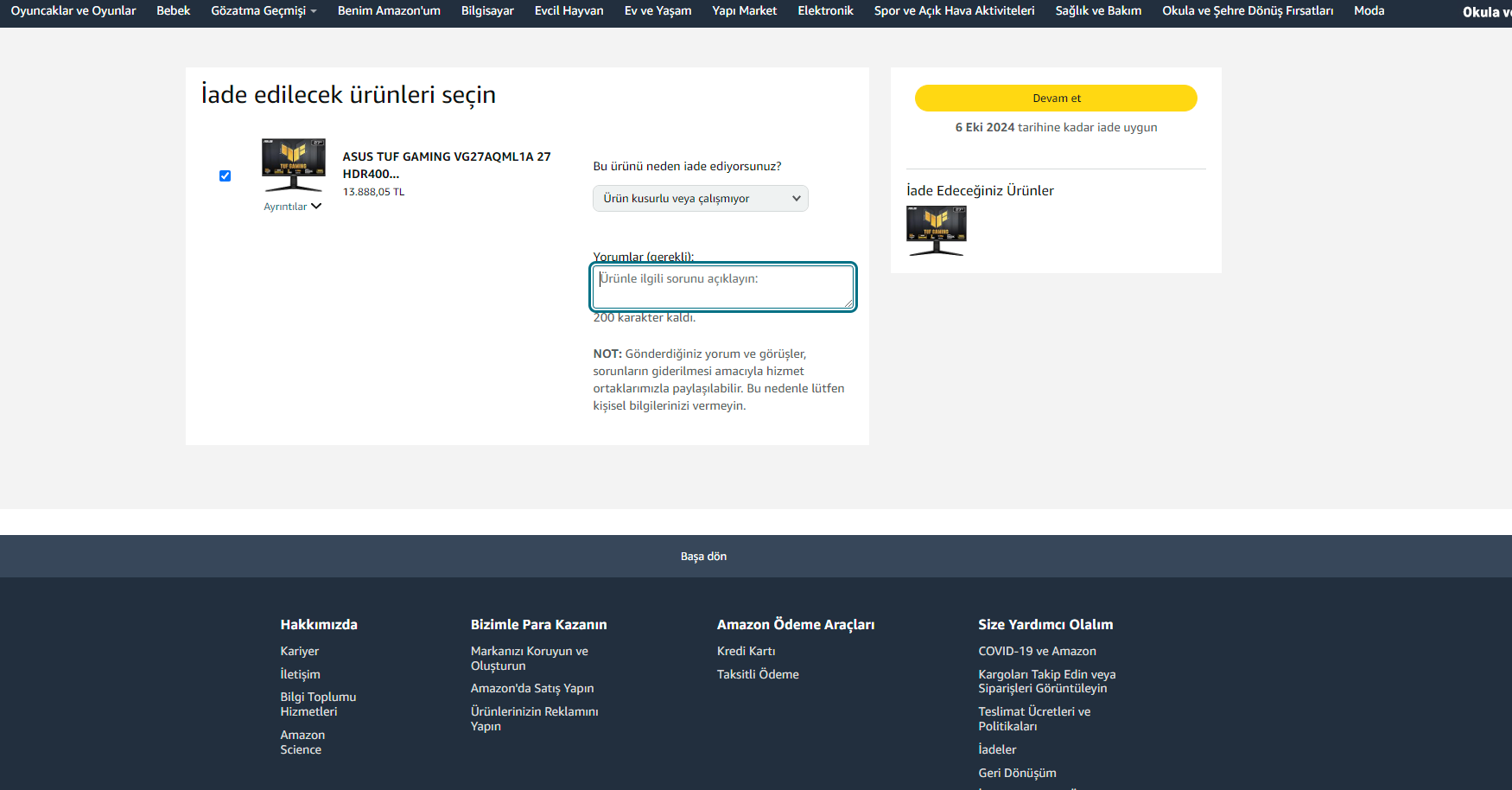This screenshot has width=1512, height=790.
Task: Open Gözatma Geçmişi dropdown menu
Action: coord(264,10)
